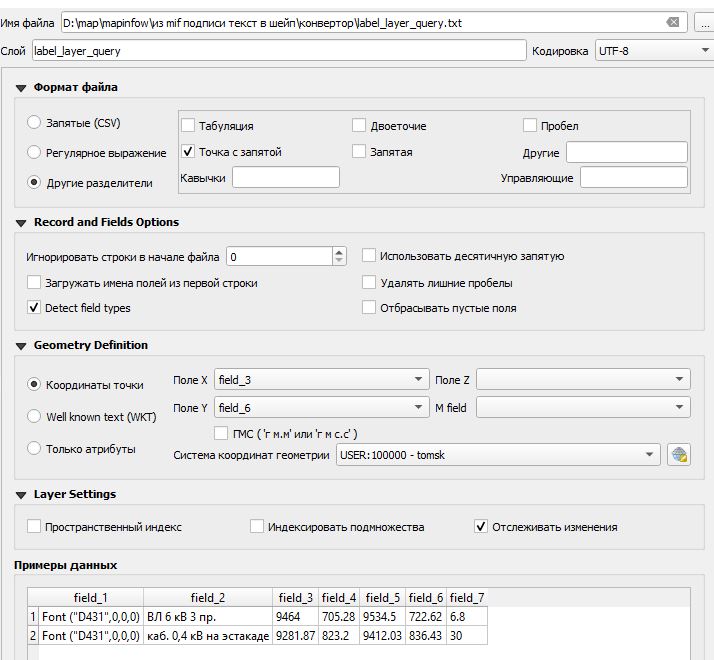Click the field_2 column header
Screen dimensions: 714x660
pos(207,598)
